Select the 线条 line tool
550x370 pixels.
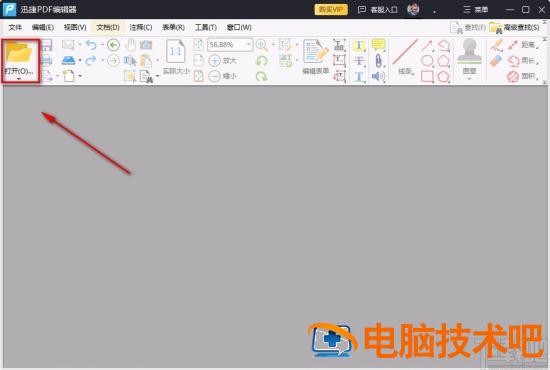[x=405, y=57]
